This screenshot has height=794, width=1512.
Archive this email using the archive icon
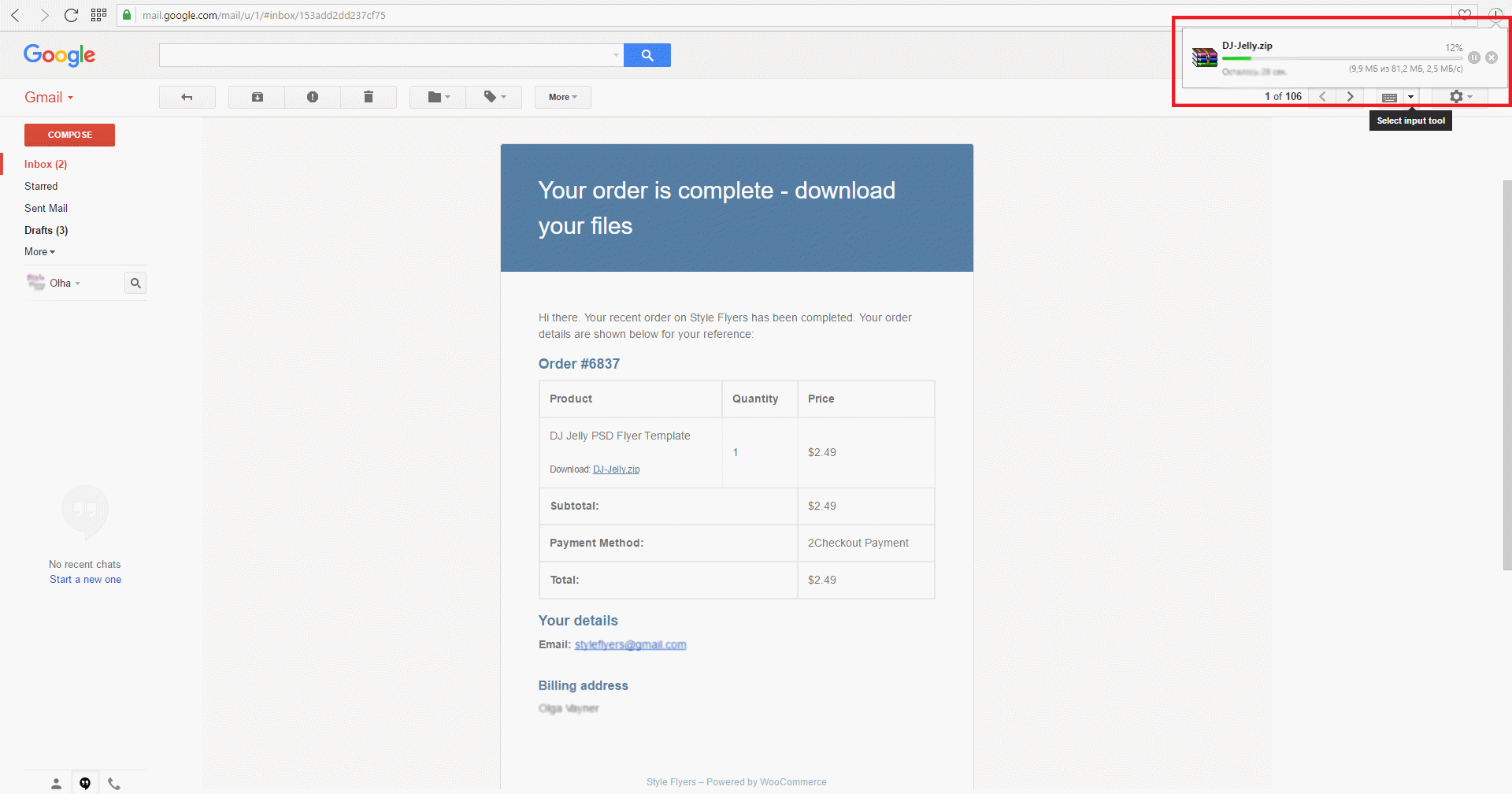(257, 97)
